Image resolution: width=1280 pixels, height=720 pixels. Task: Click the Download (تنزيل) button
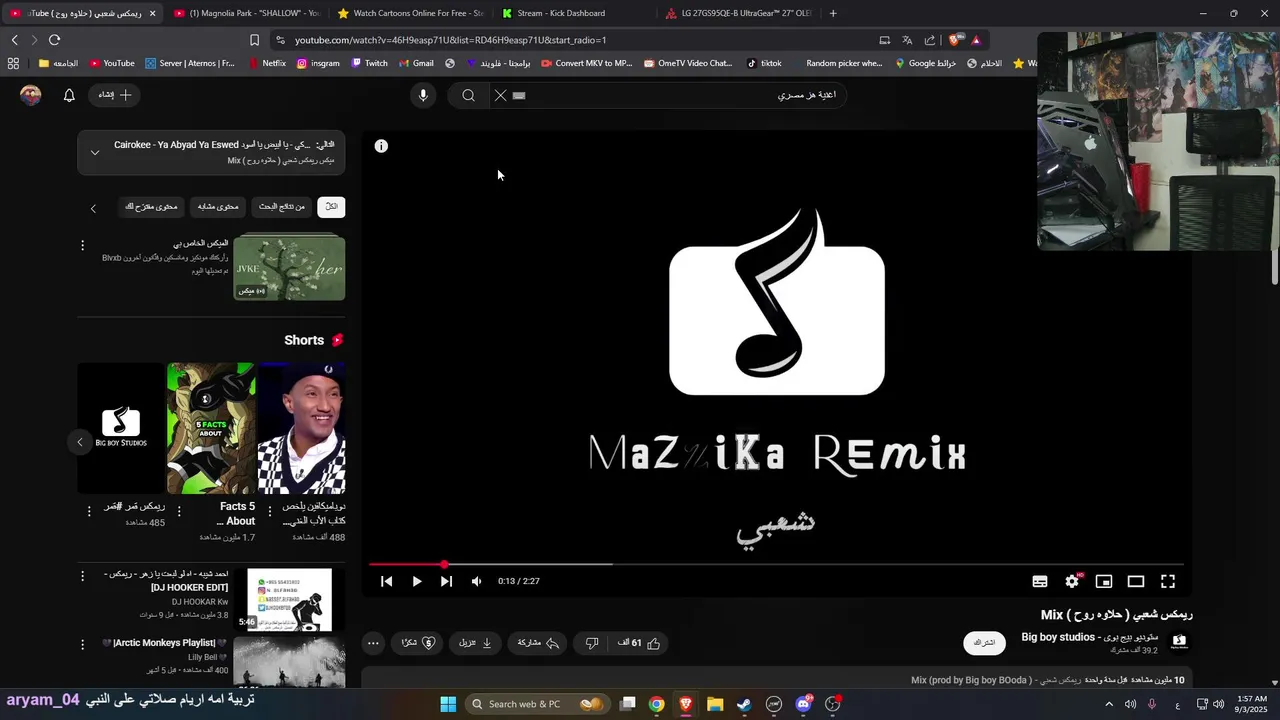(x=476, y=643)
